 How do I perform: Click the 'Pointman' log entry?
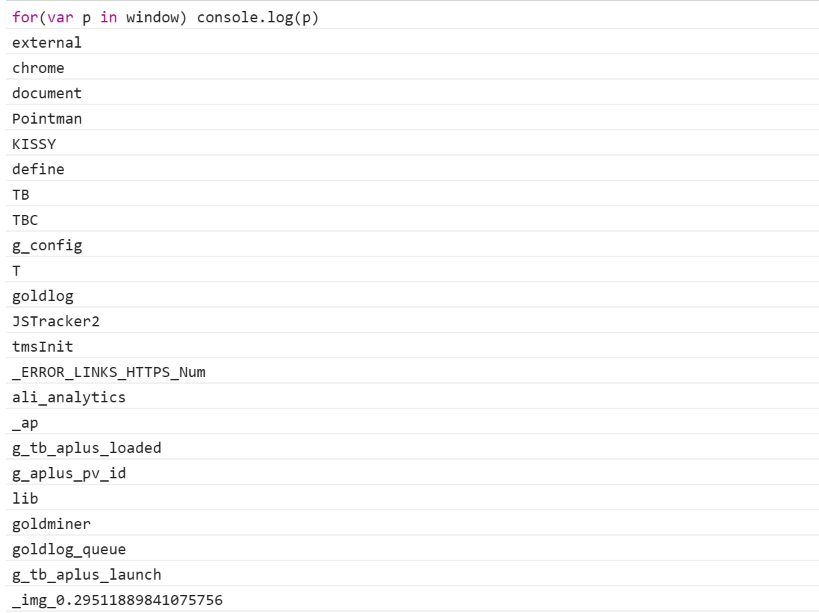[x=412, y=118]
